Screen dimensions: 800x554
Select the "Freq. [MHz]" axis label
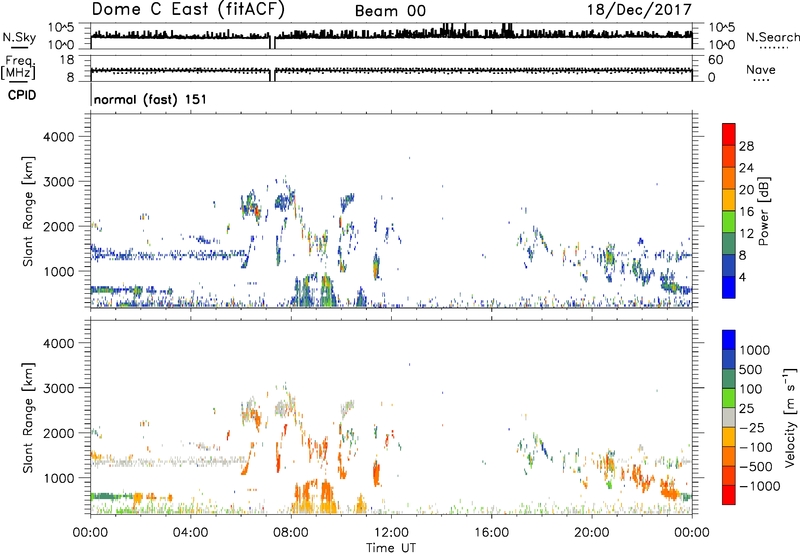pyautogui.click(x=18, y=68)
